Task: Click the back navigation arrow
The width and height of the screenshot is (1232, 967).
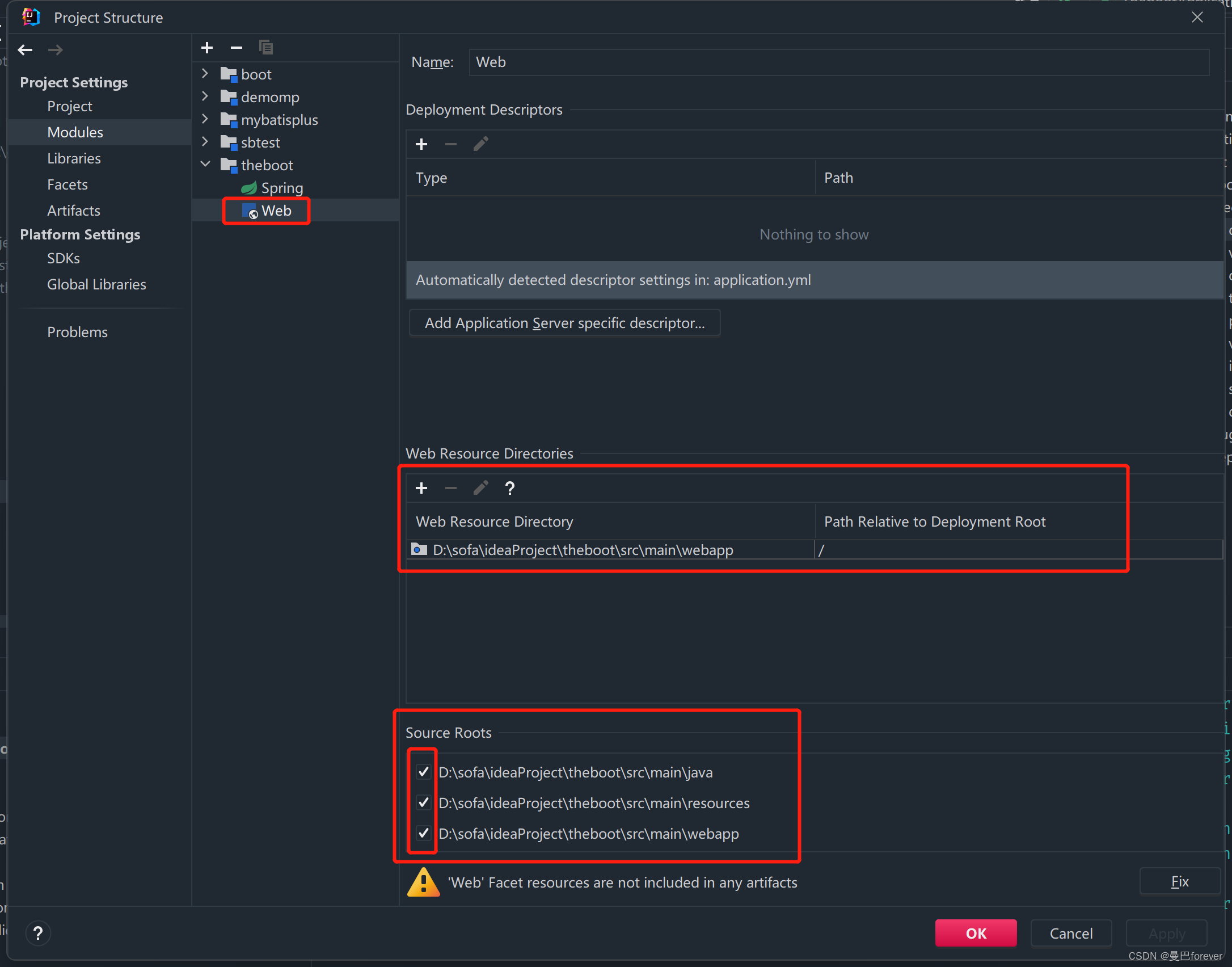Action: coord(25,50)
